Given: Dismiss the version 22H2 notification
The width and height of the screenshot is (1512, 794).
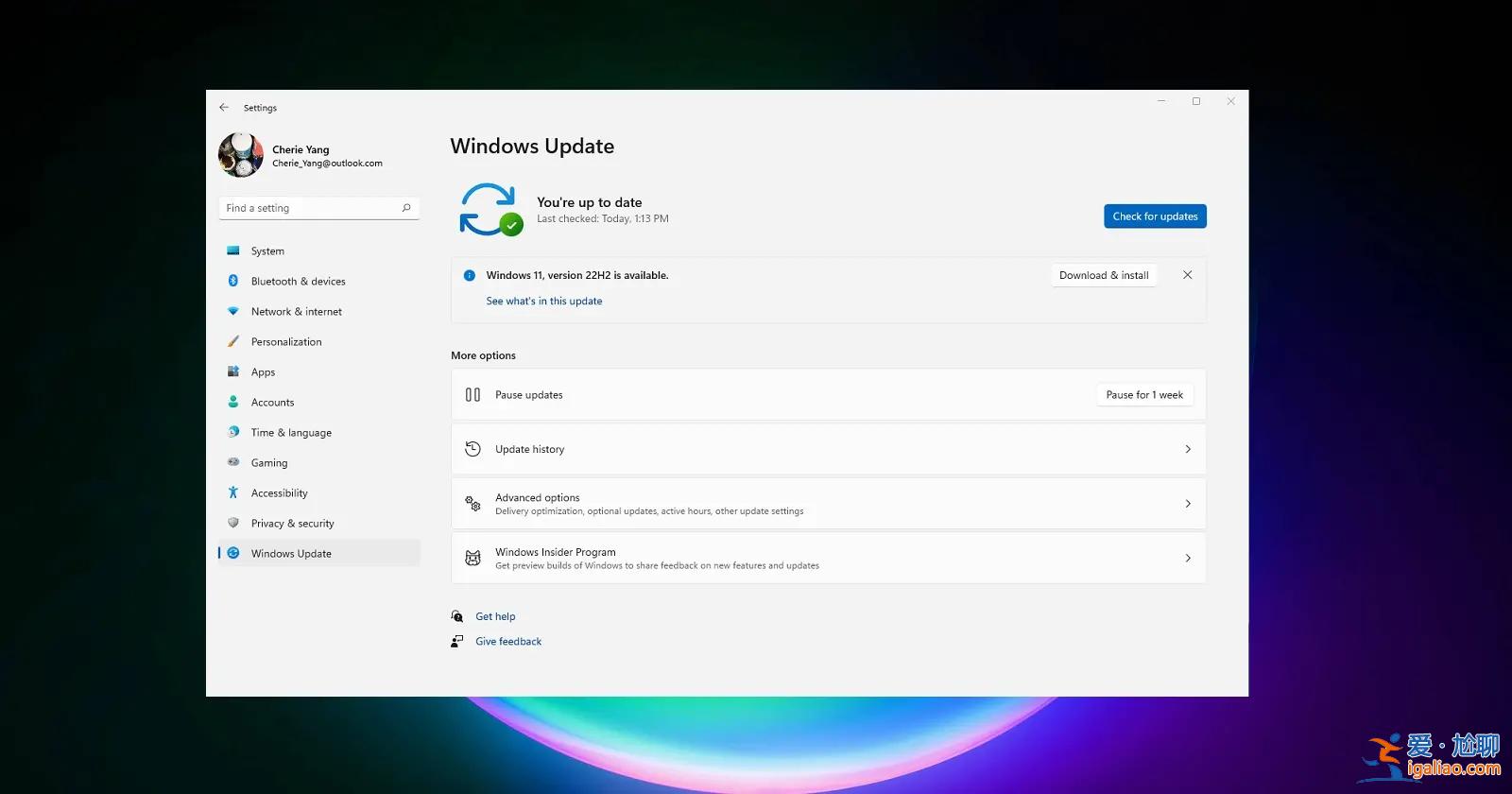Looking at the screenshot, I should [1188, 275].
